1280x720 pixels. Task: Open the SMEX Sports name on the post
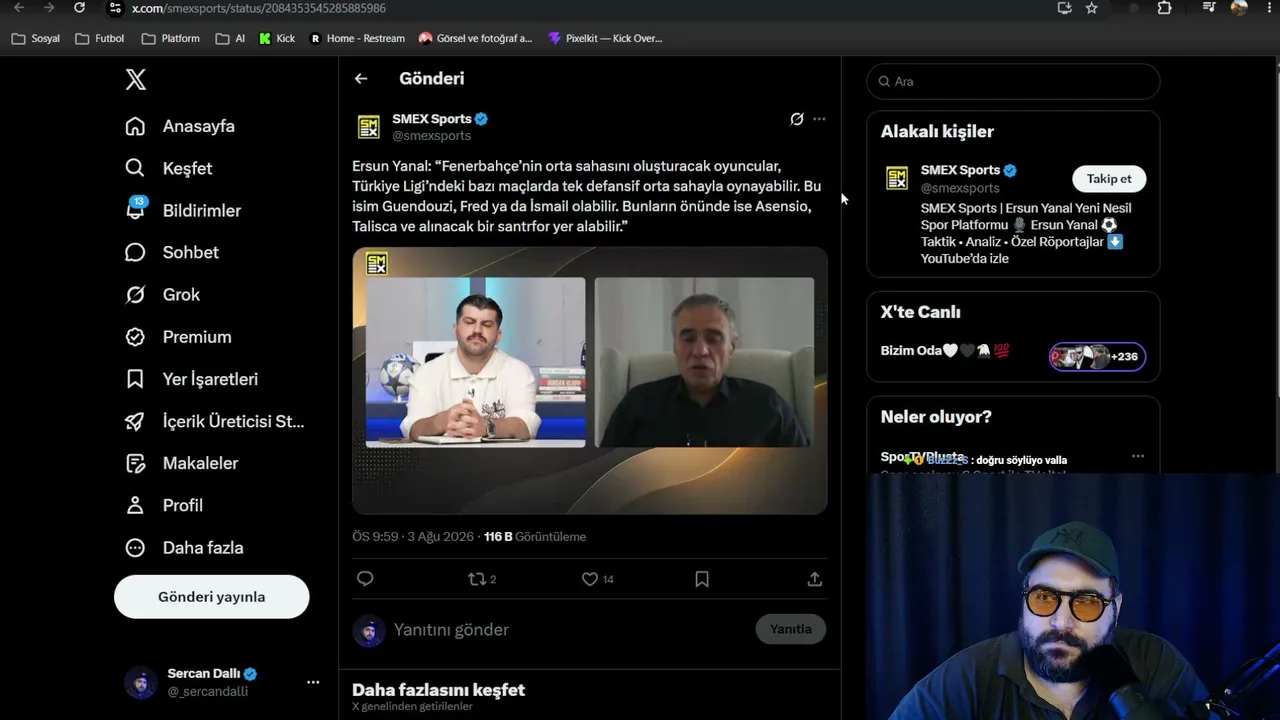point(432,118)
